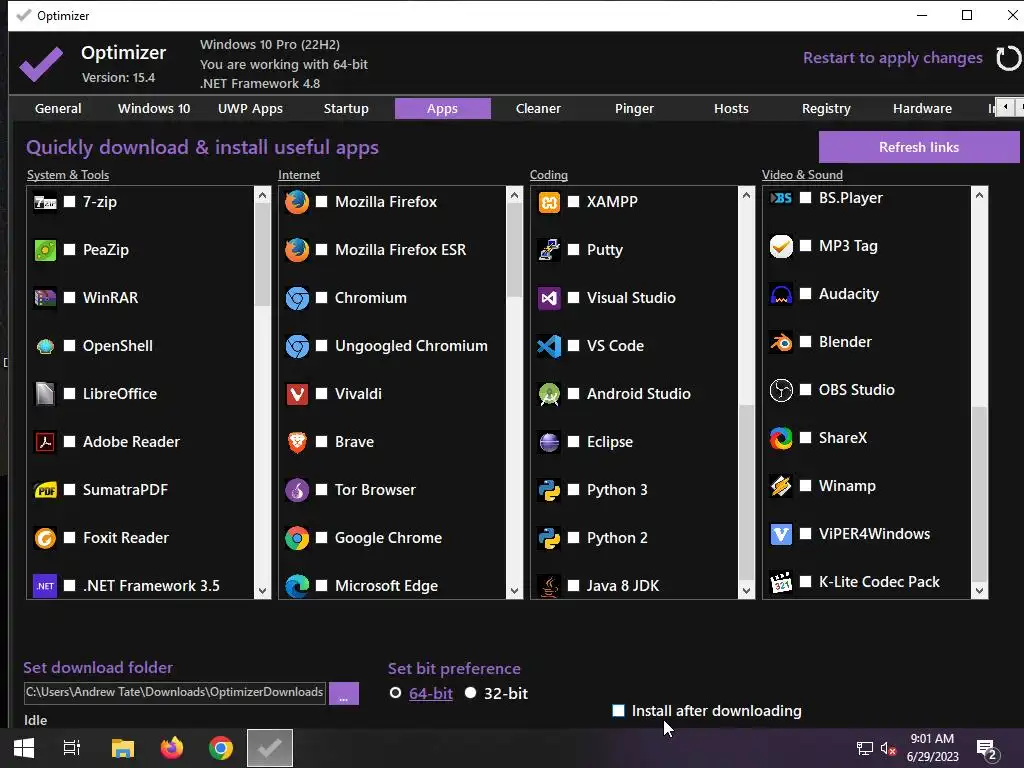Open the Windows Start menu
This screenshot has width=1024, height=768.
(x=24, y=748)
